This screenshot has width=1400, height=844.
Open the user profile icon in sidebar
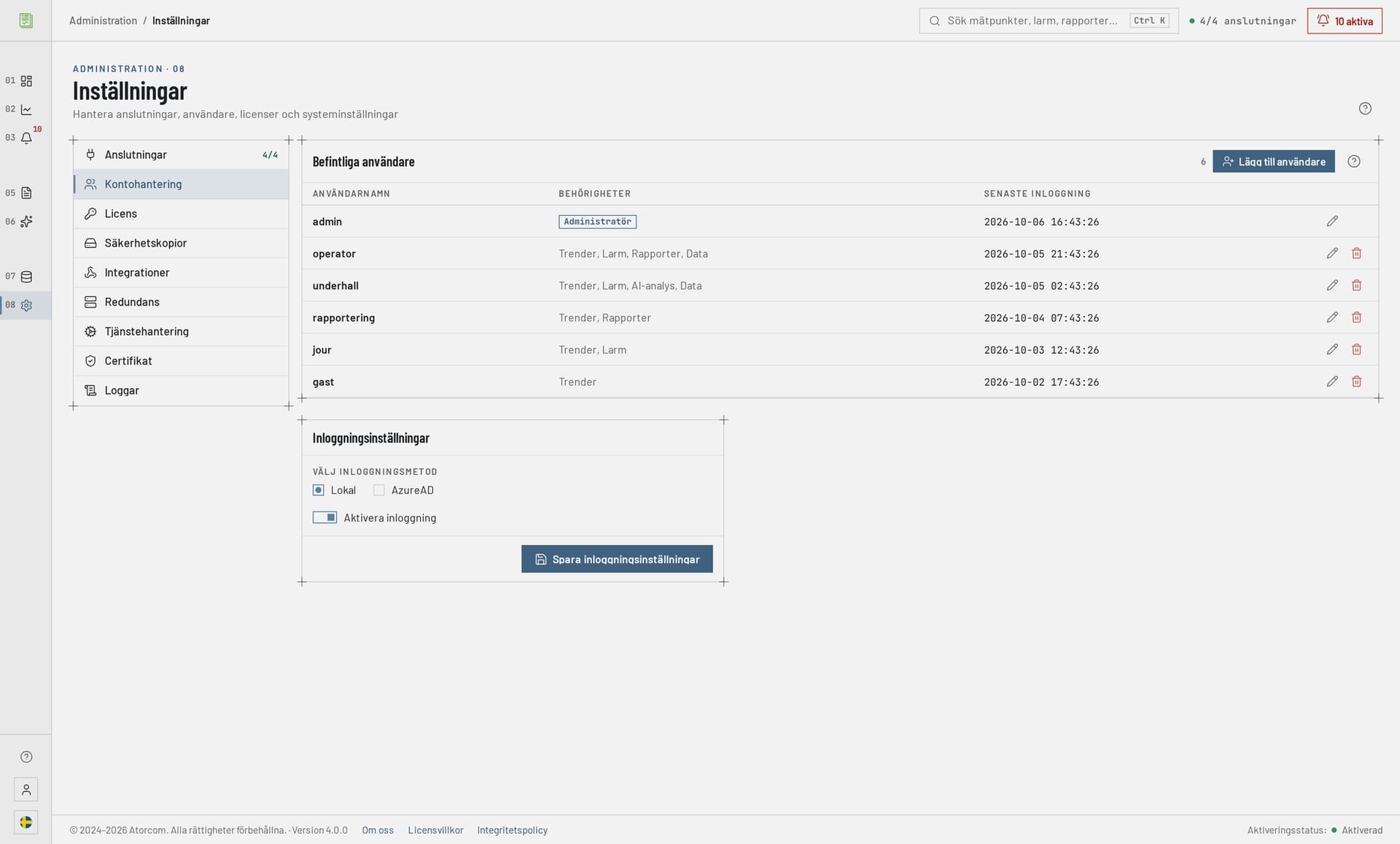tap(26, 789)
